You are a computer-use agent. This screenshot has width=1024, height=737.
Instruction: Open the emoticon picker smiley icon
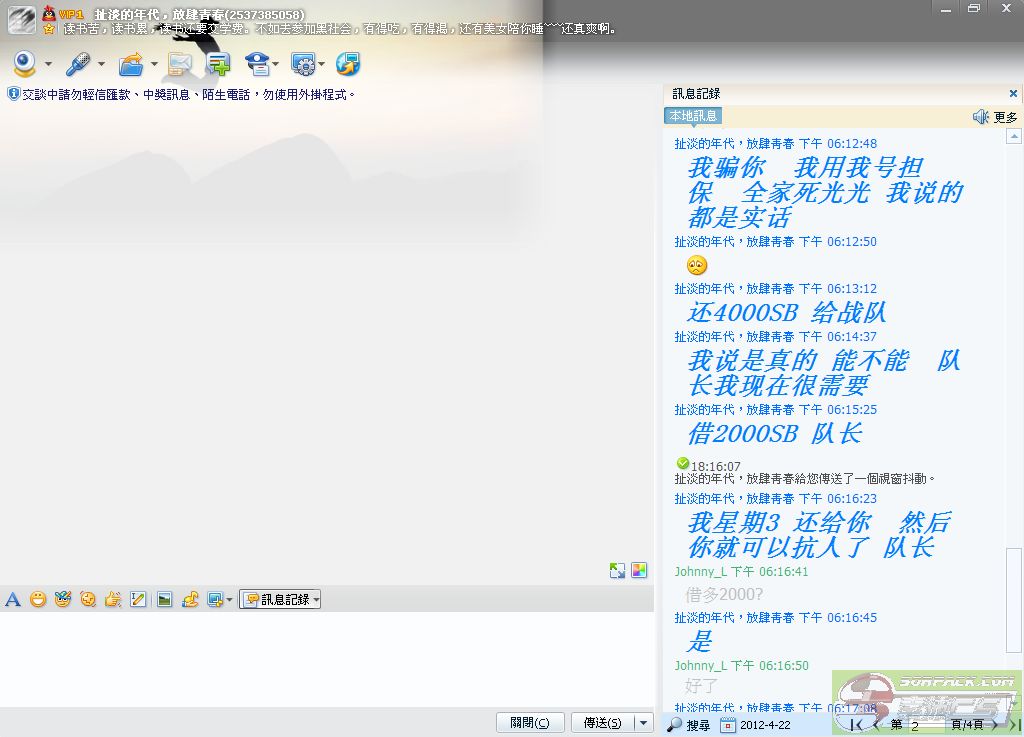[38, 600]
